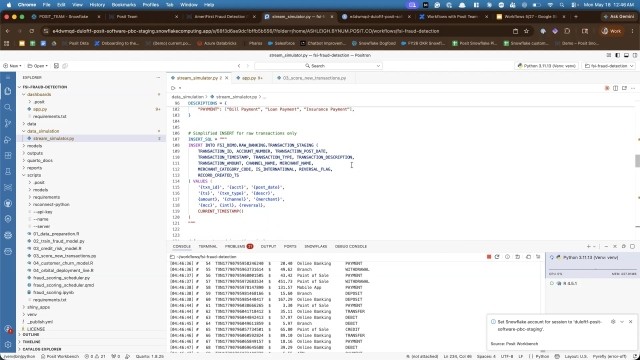Click the bookmark star in address bar
640x360 pixels.
click(526, 31)
